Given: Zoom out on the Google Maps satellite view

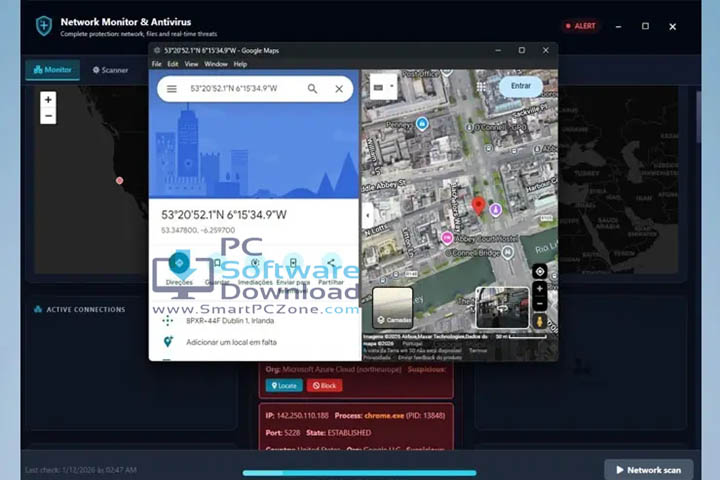Looking at the screenshot, I should [540, 304].
